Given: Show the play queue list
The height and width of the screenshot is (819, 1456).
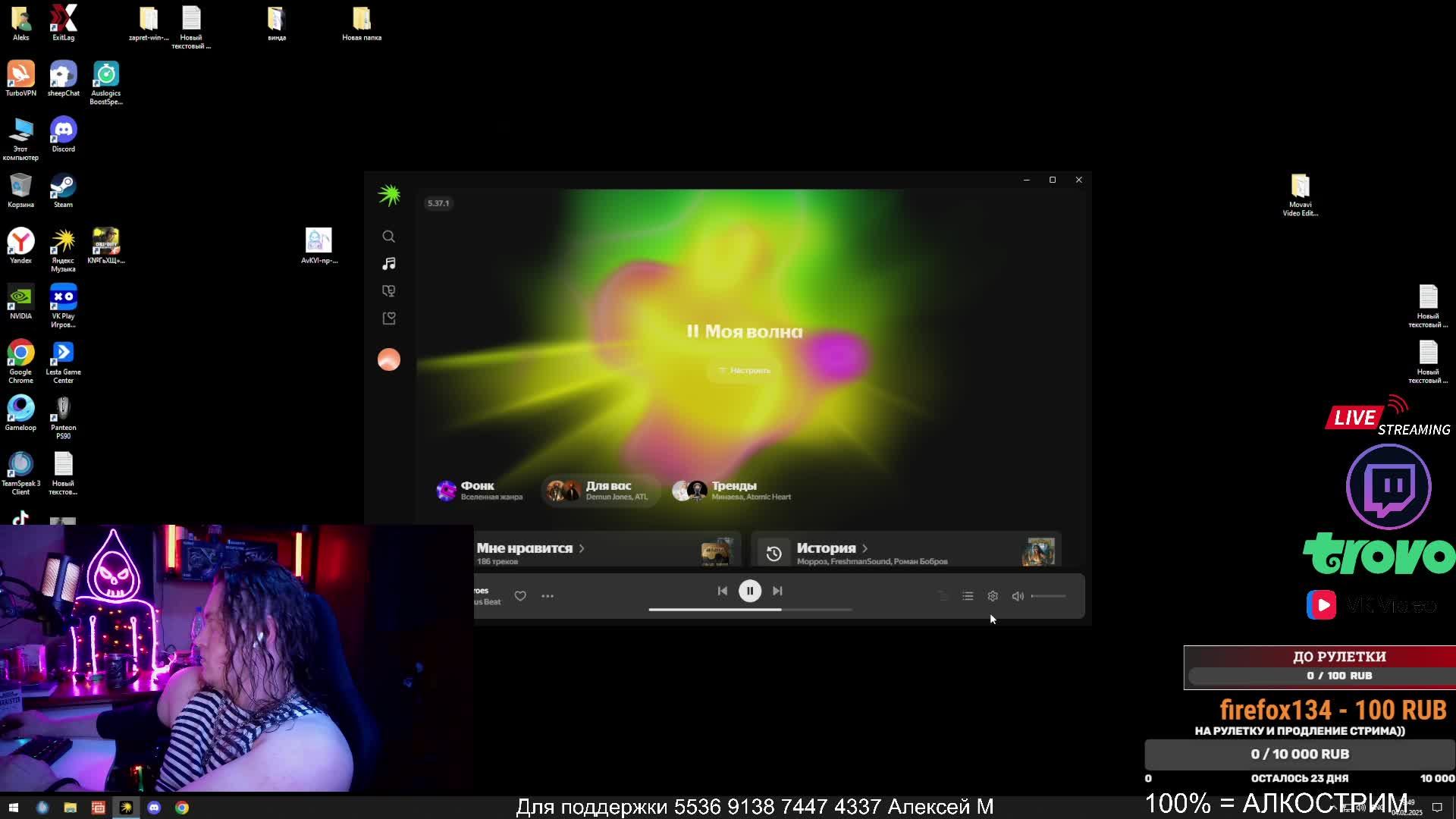Looking at the screenshot, I should 968,596.
